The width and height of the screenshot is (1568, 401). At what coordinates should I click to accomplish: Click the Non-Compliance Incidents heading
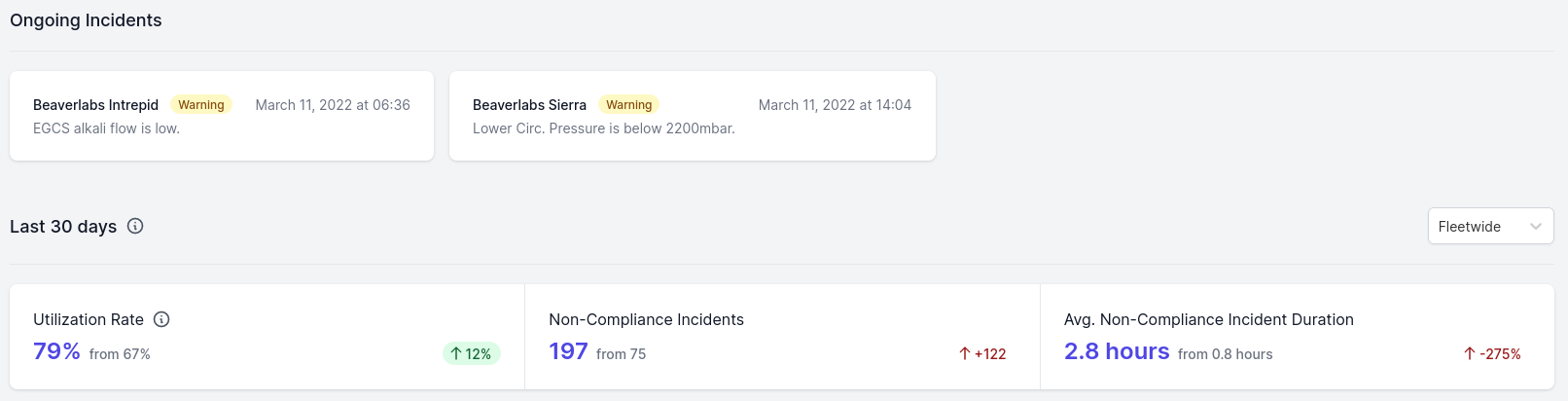pos(646,319)
